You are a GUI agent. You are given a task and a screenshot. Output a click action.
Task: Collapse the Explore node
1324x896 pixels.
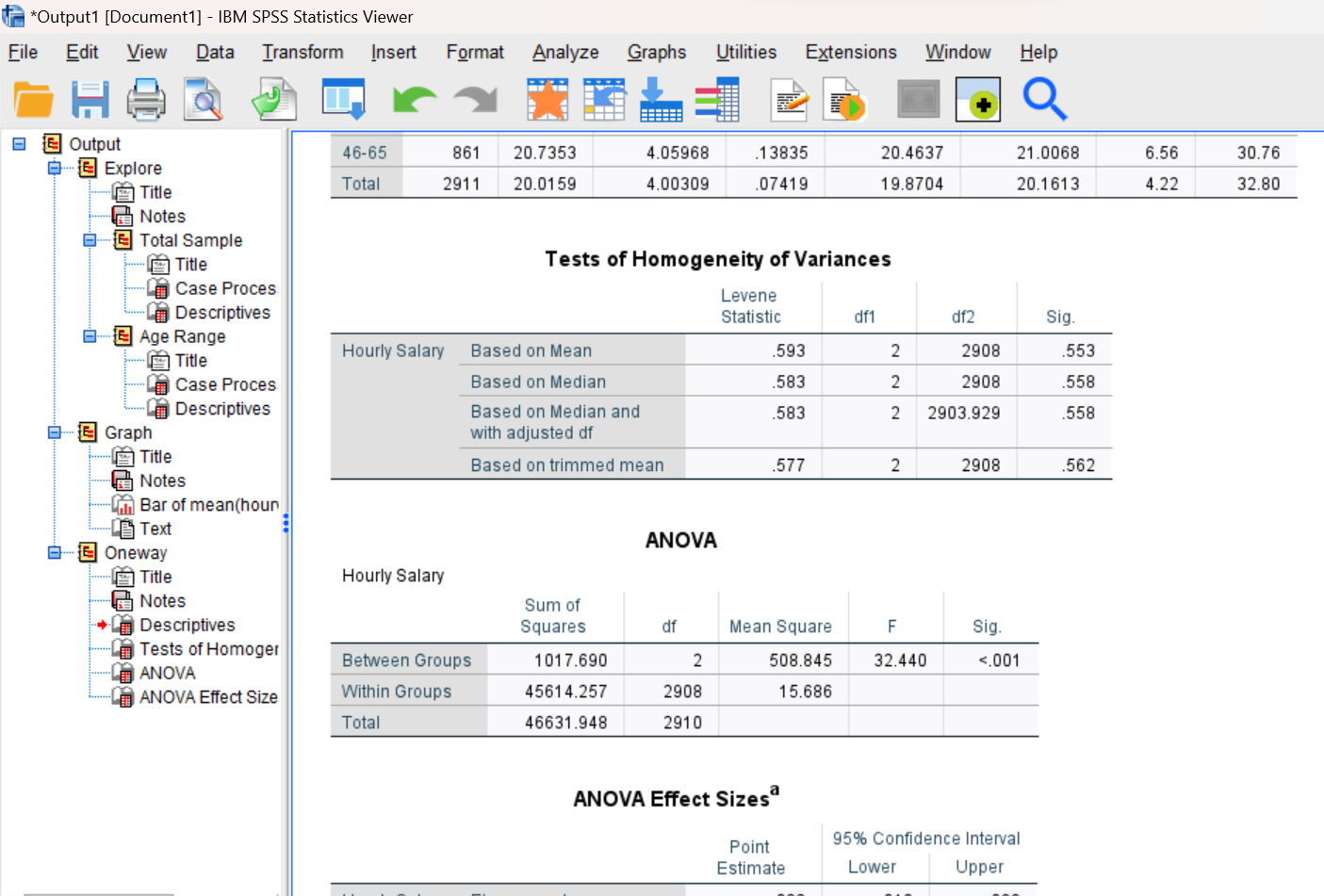tap(55, 168)
